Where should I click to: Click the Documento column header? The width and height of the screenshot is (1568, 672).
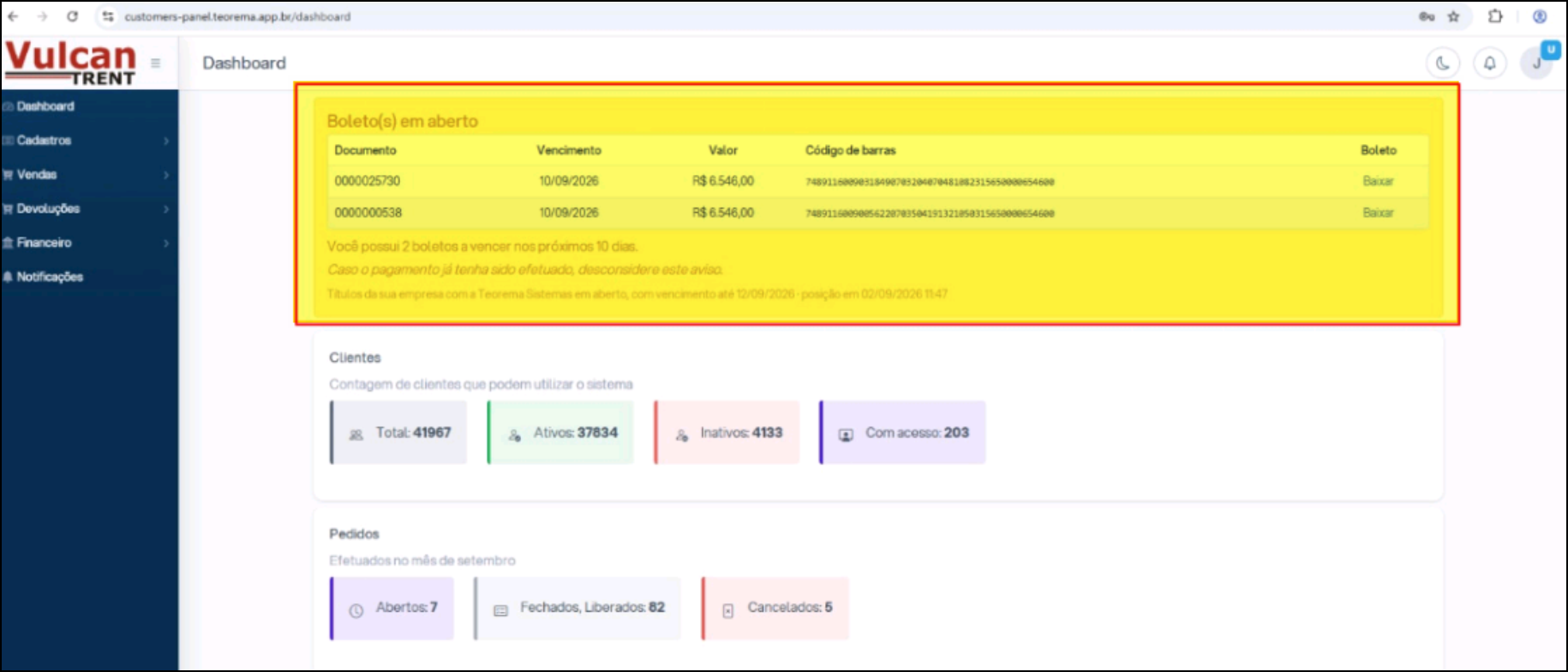(365, 150)
